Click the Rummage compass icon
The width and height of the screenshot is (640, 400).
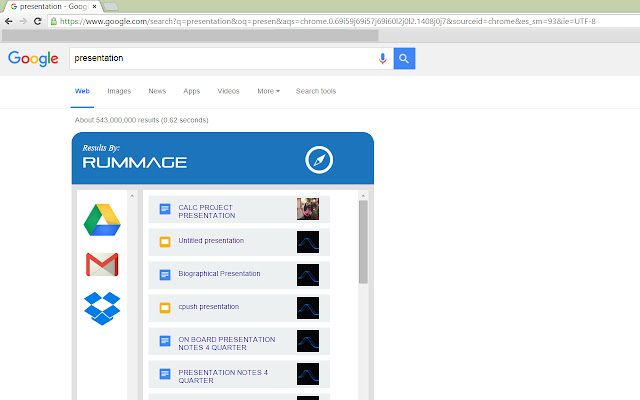click(x=319, y=160)
